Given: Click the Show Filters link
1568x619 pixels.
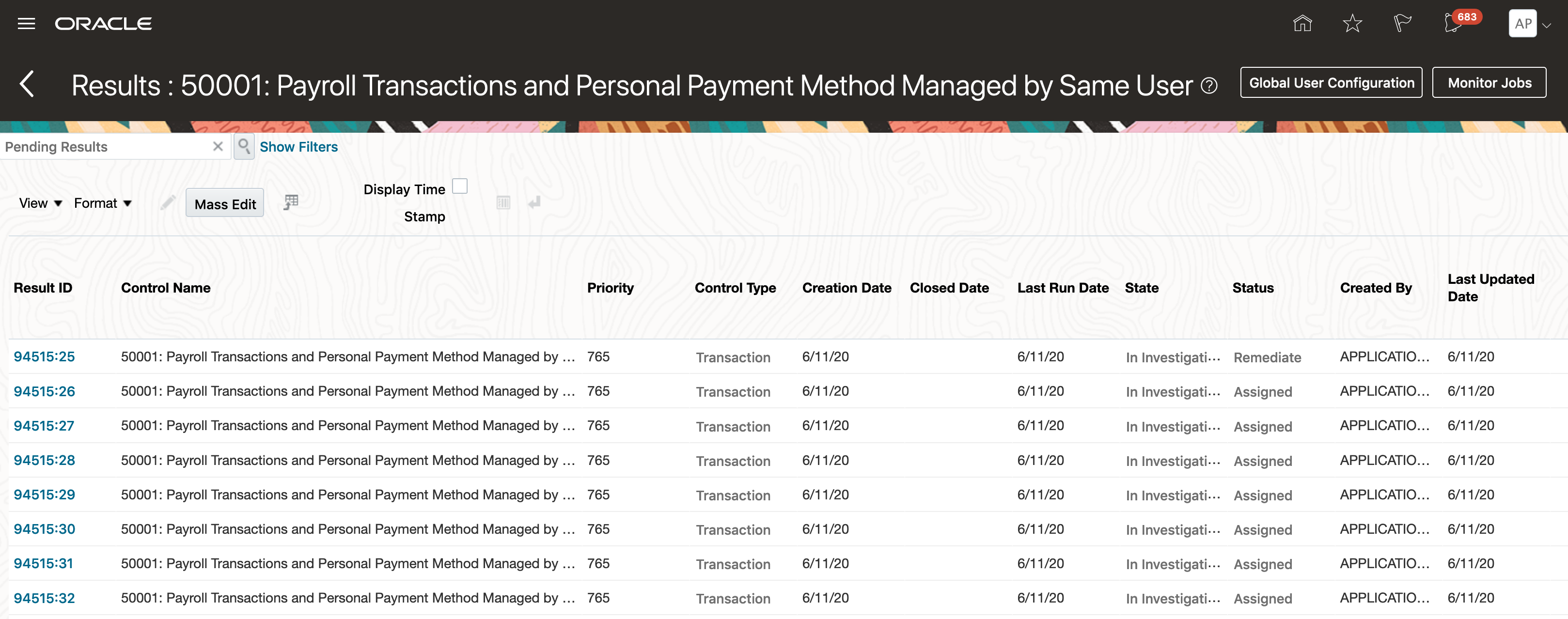Looking at the screenshot, I should 298,147.
